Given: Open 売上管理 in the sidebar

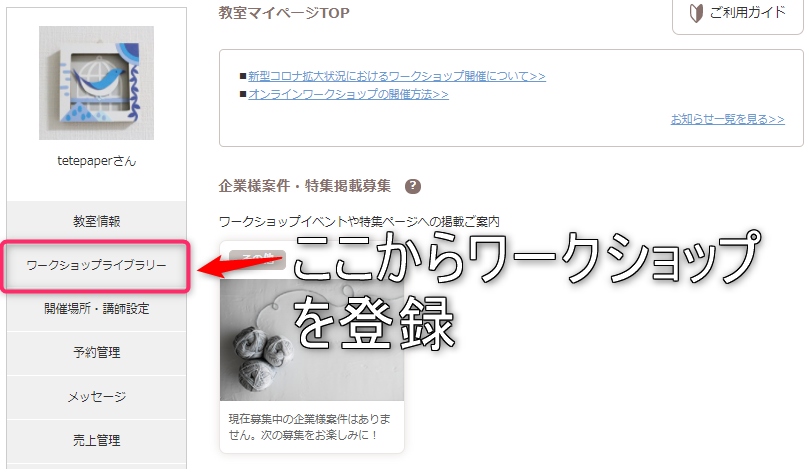Looking at the screenshot, I should 96,441.
